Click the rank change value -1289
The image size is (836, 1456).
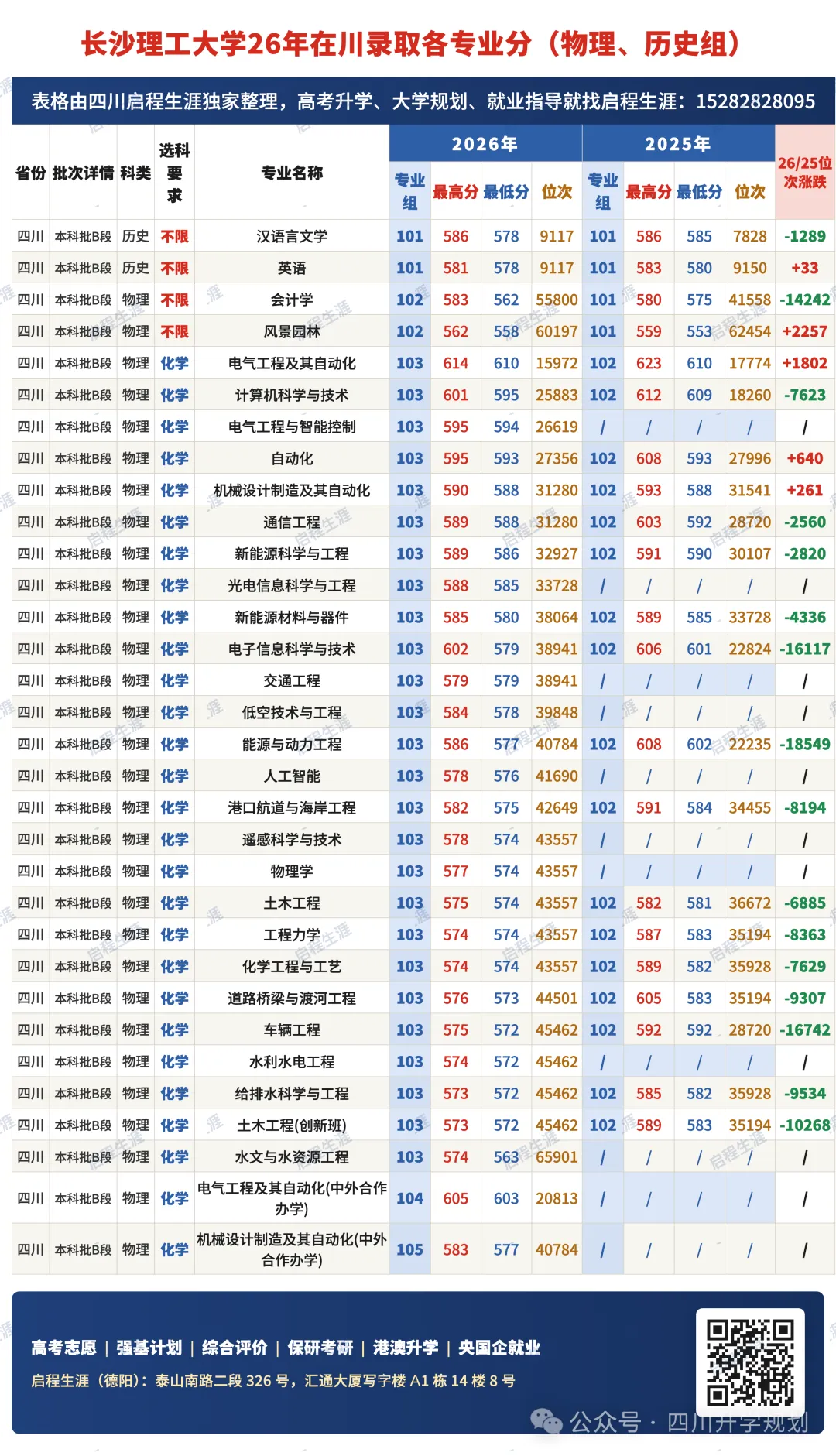805,236
